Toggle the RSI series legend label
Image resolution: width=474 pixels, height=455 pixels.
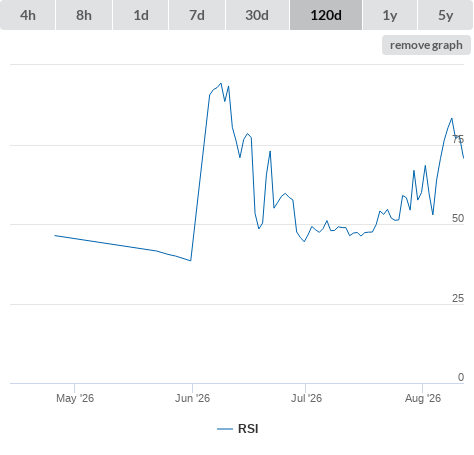point(248,429)
